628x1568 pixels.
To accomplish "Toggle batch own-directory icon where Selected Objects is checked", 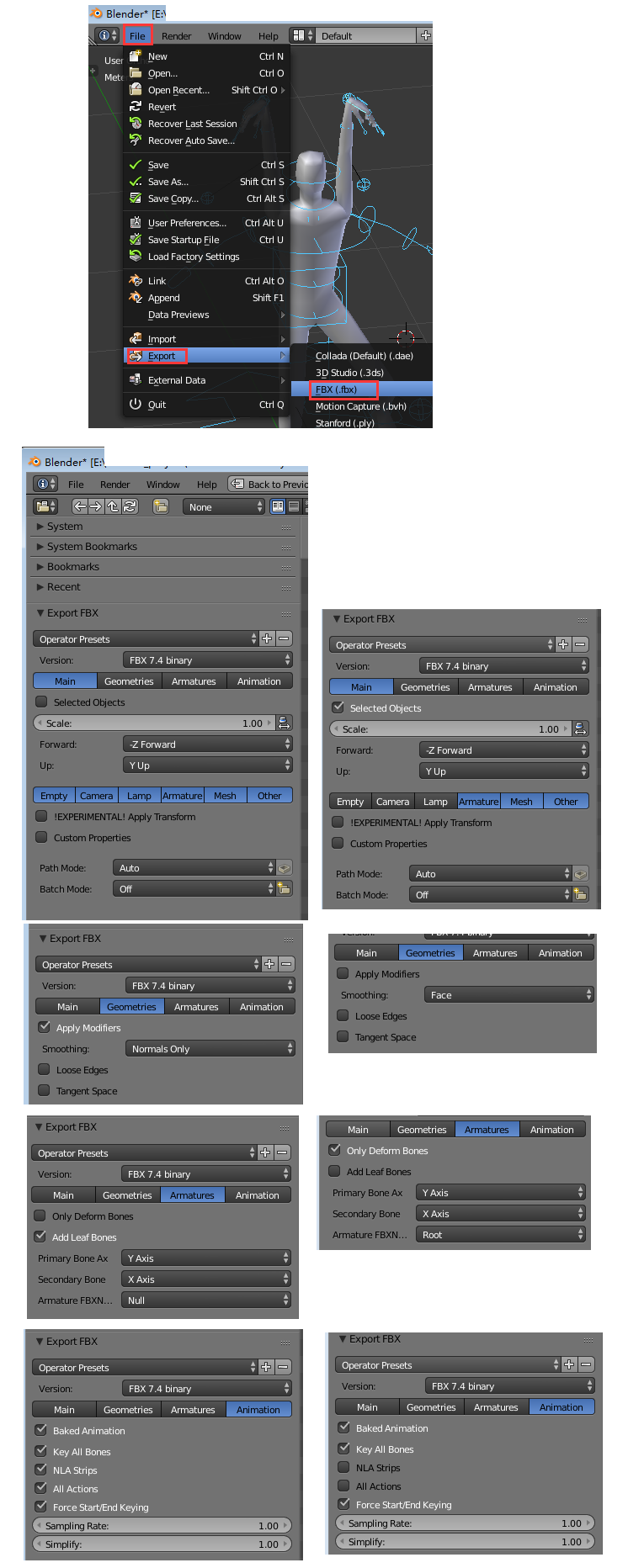I will (x=581, y=894).
